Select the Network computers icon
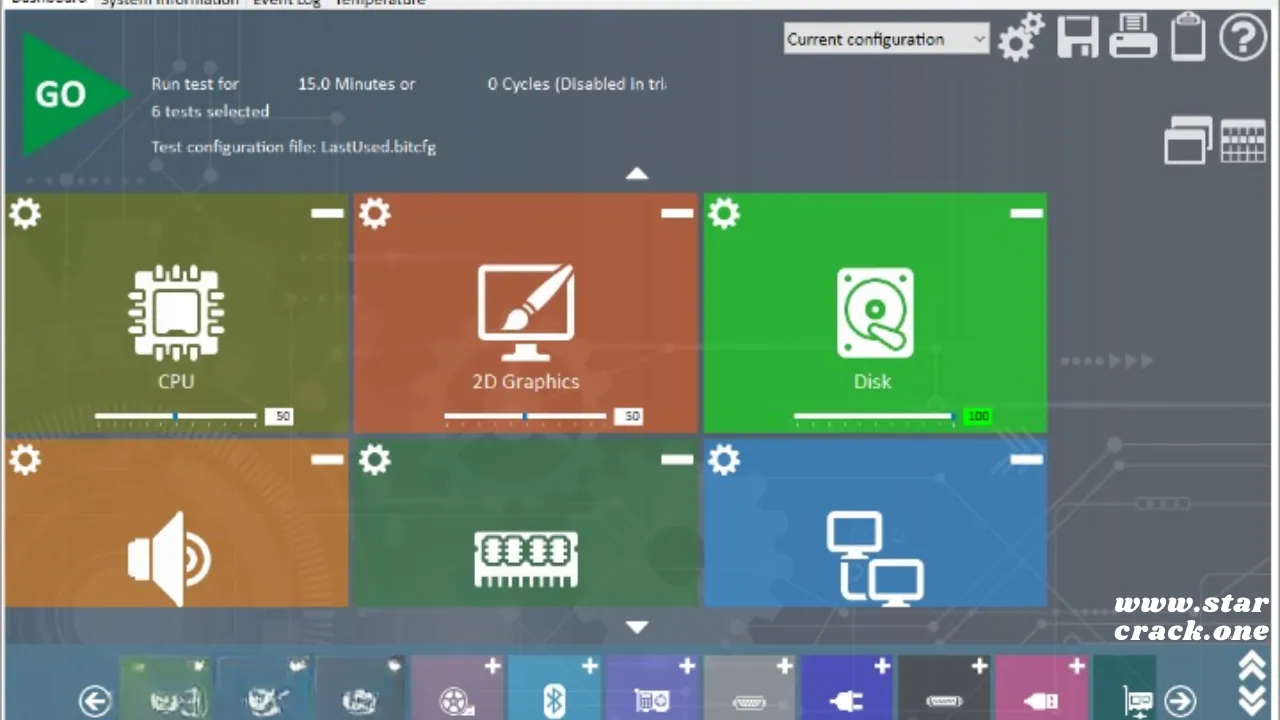Image resolution: width=1280 pixels, height=720 pixels. (x=875, y=556)
